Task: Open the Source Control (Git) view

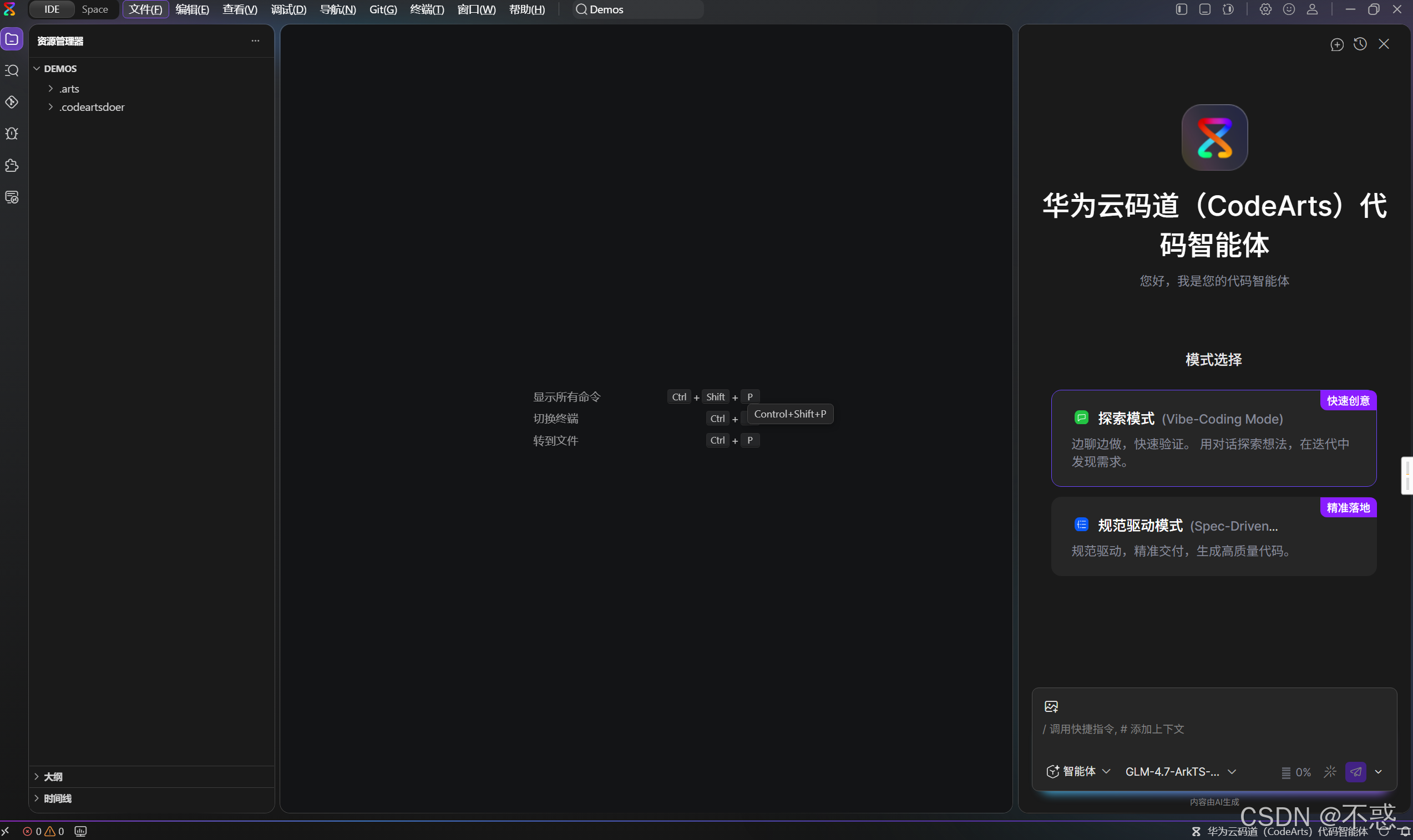Action: pyautogui.click(x=12, y=103)
